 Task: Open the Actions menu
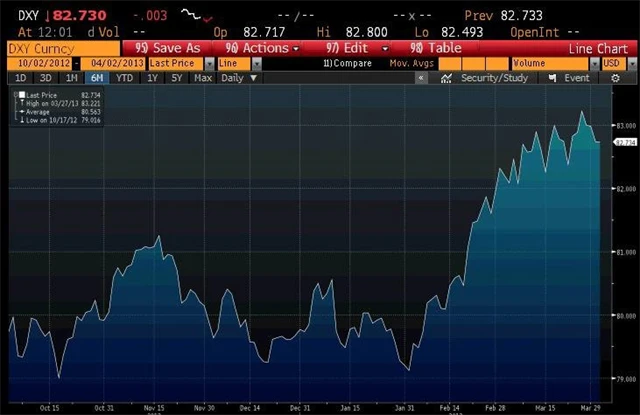pos(262,48)
